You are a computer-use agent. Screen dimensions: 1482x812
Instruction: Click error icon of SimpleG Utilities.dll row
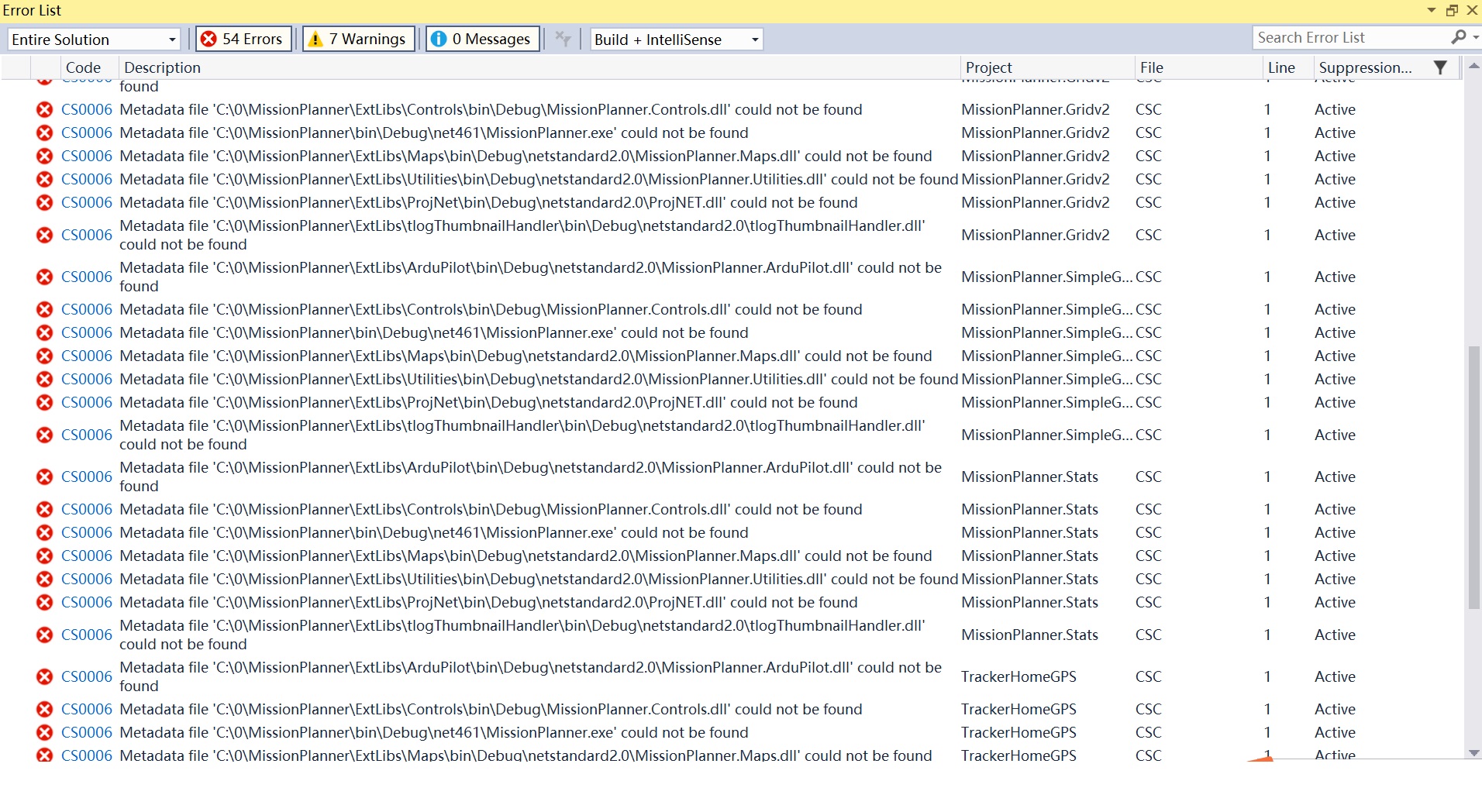(45, 379)
